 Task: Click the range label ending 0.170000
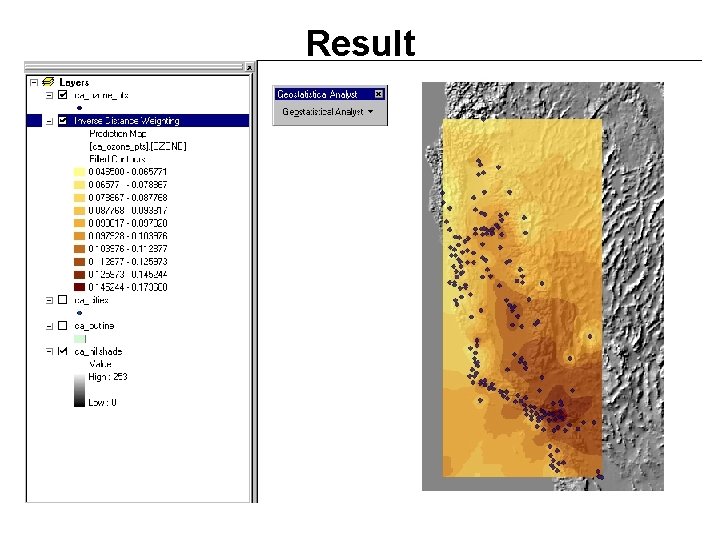[128, 287]
